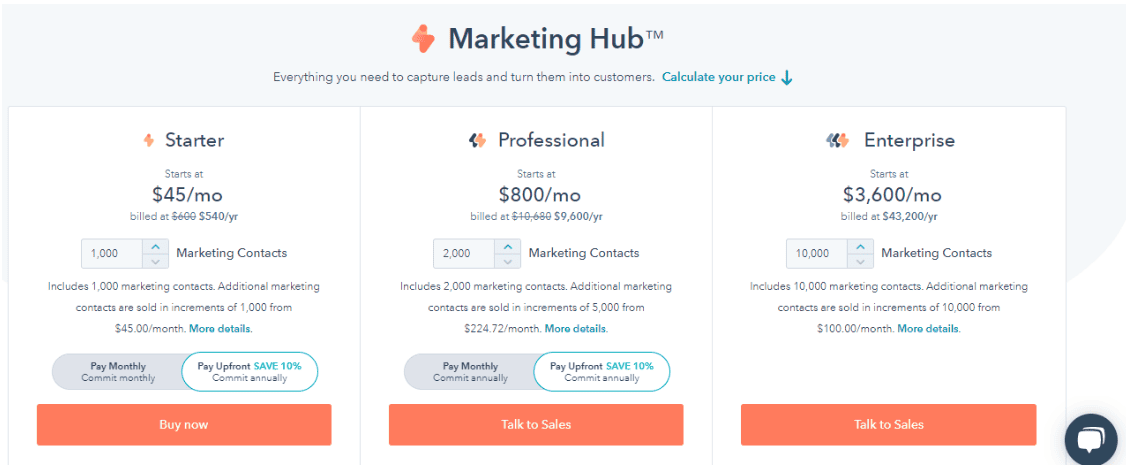Viewport: 1130px width, 474px height.
Task: Open More details link in Enterprise plan
Action: (x=928, y=328)
